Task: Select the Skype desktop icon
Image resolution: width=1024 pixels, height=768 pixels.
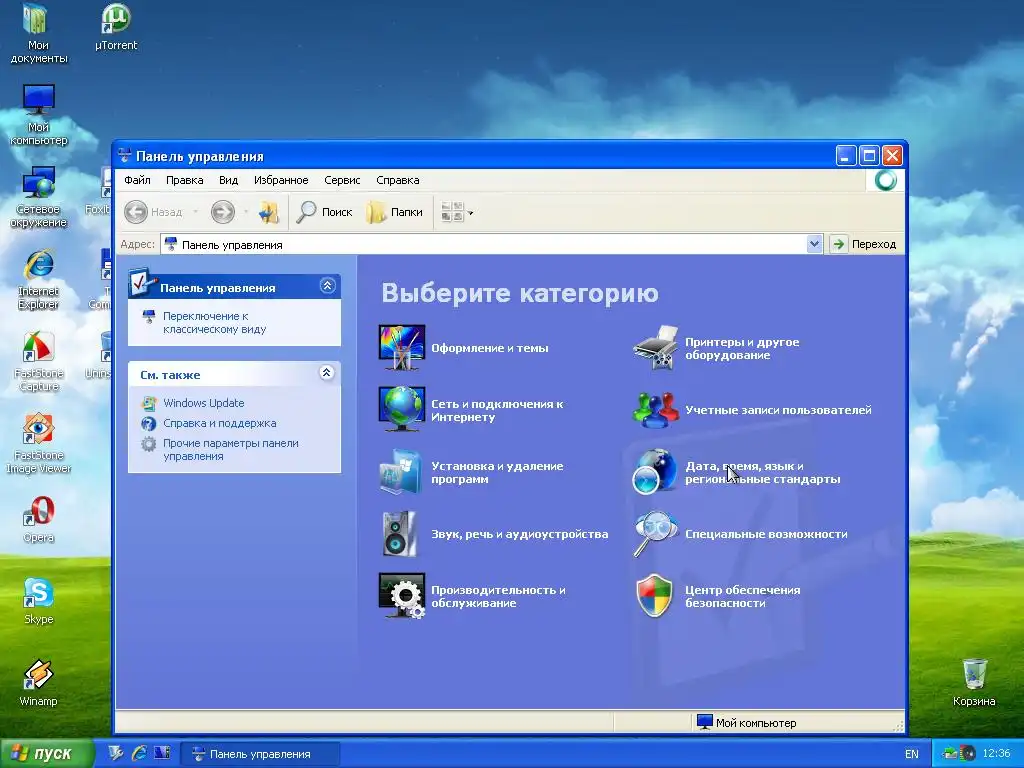Action: click(x=39, y=601)
